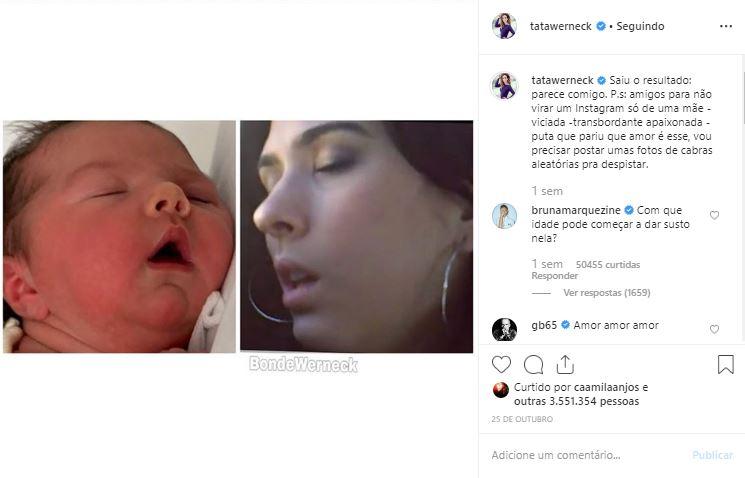Open the tatawerneck username link in the header
Screen dimensions: 745x478
point(561,26)
